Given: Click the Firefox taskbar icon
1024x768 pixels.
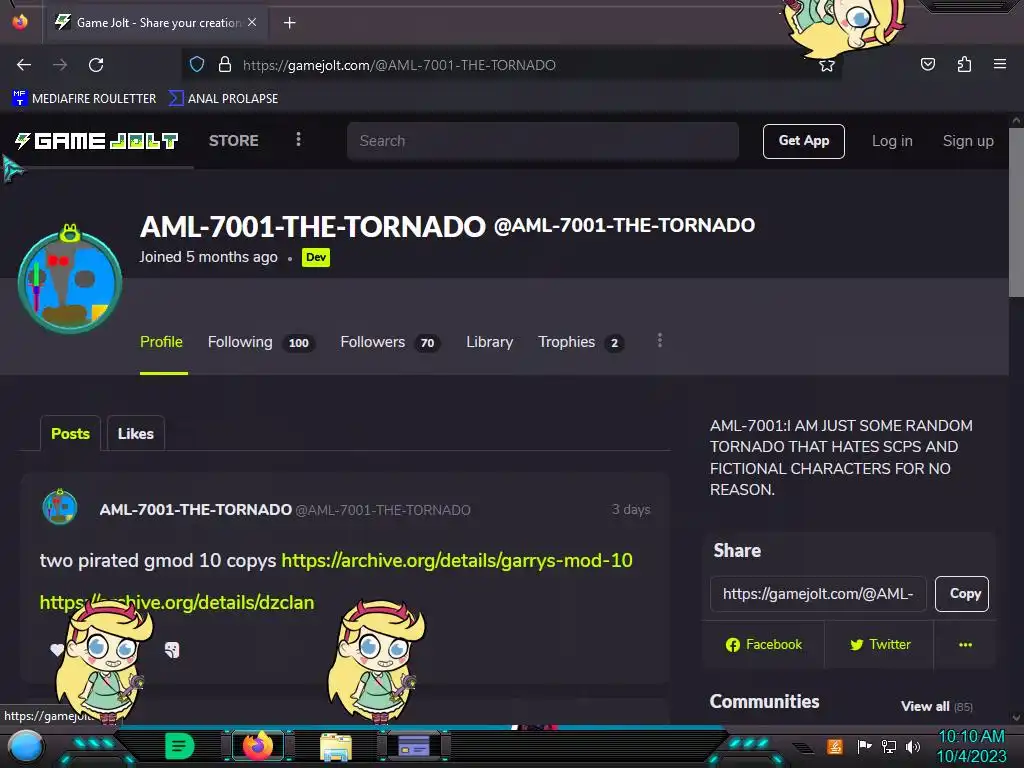Looking at the screenshot, I should point(258,746).
